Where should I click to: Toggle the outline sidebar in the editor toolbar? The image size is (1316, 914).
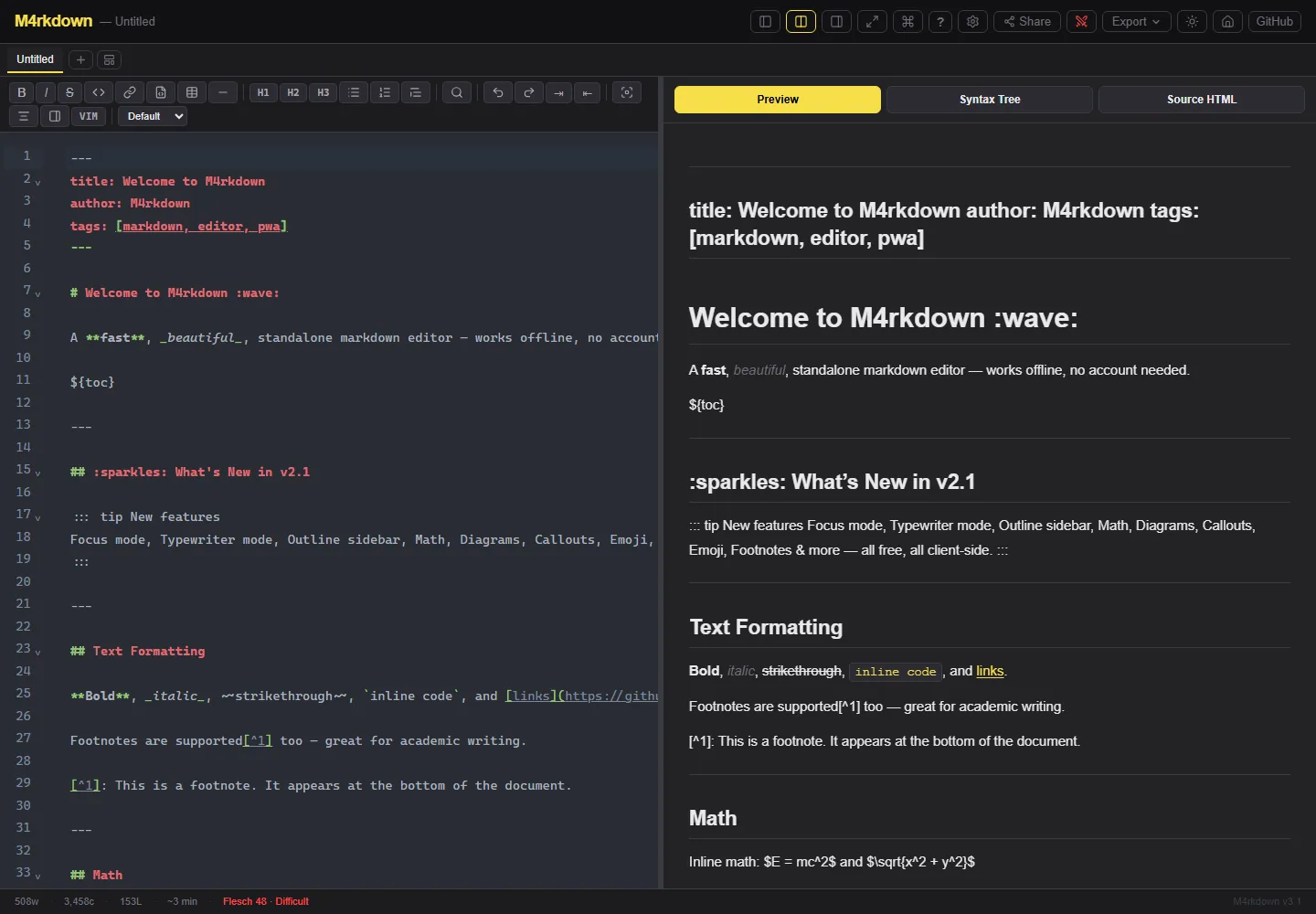(x=55, y=116)
